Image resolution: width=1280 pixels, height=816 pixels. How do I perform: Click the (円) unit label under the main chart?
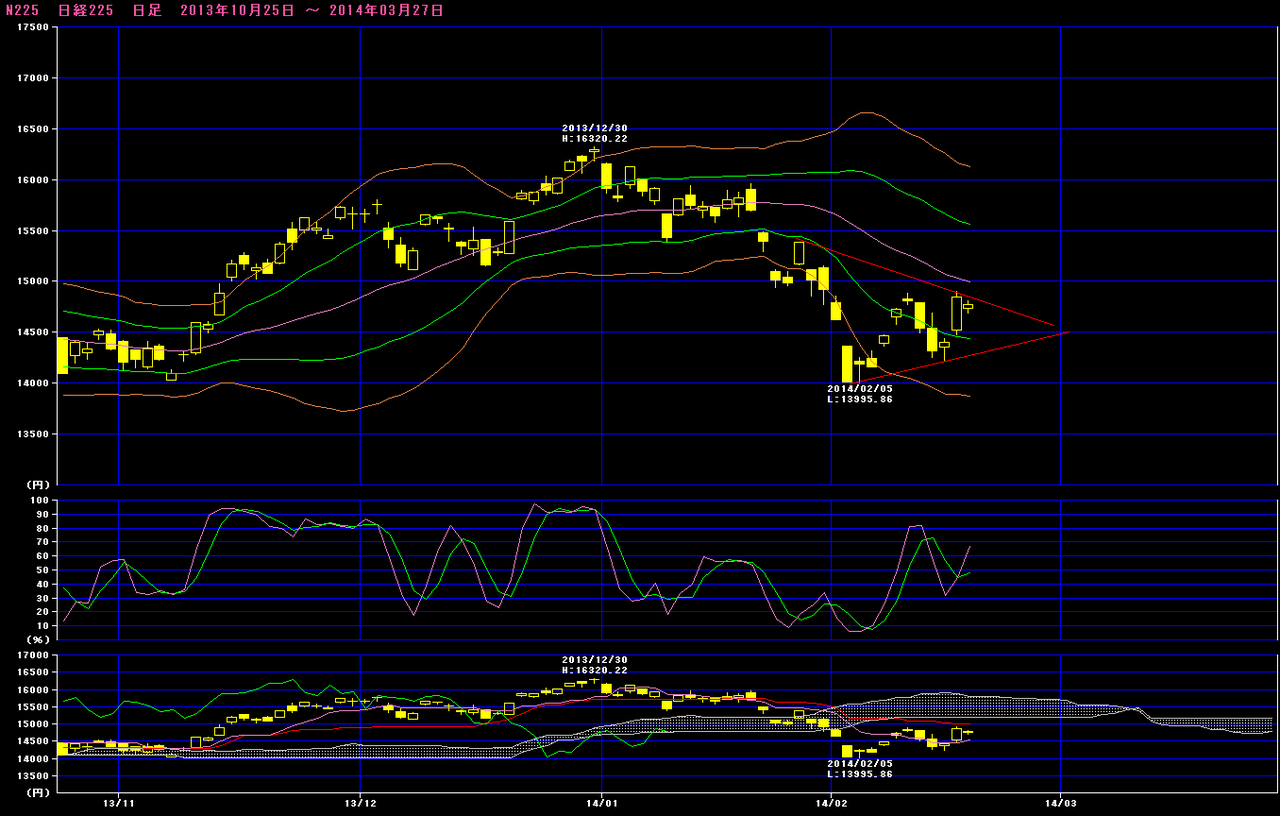point(36,485)
